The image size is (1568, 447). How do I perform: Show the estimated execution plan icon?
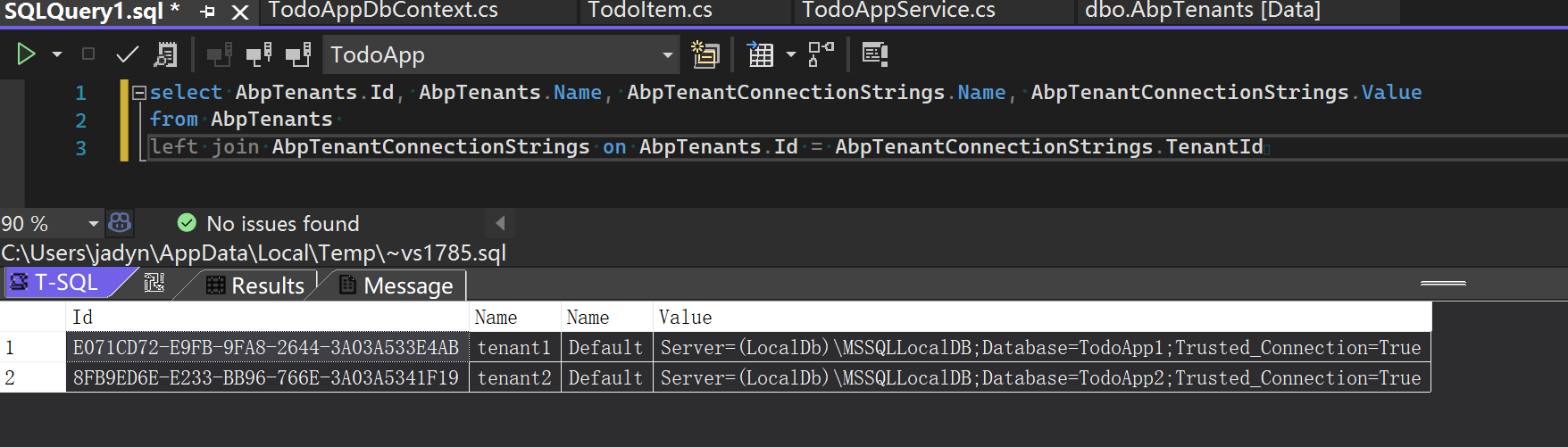166,54
